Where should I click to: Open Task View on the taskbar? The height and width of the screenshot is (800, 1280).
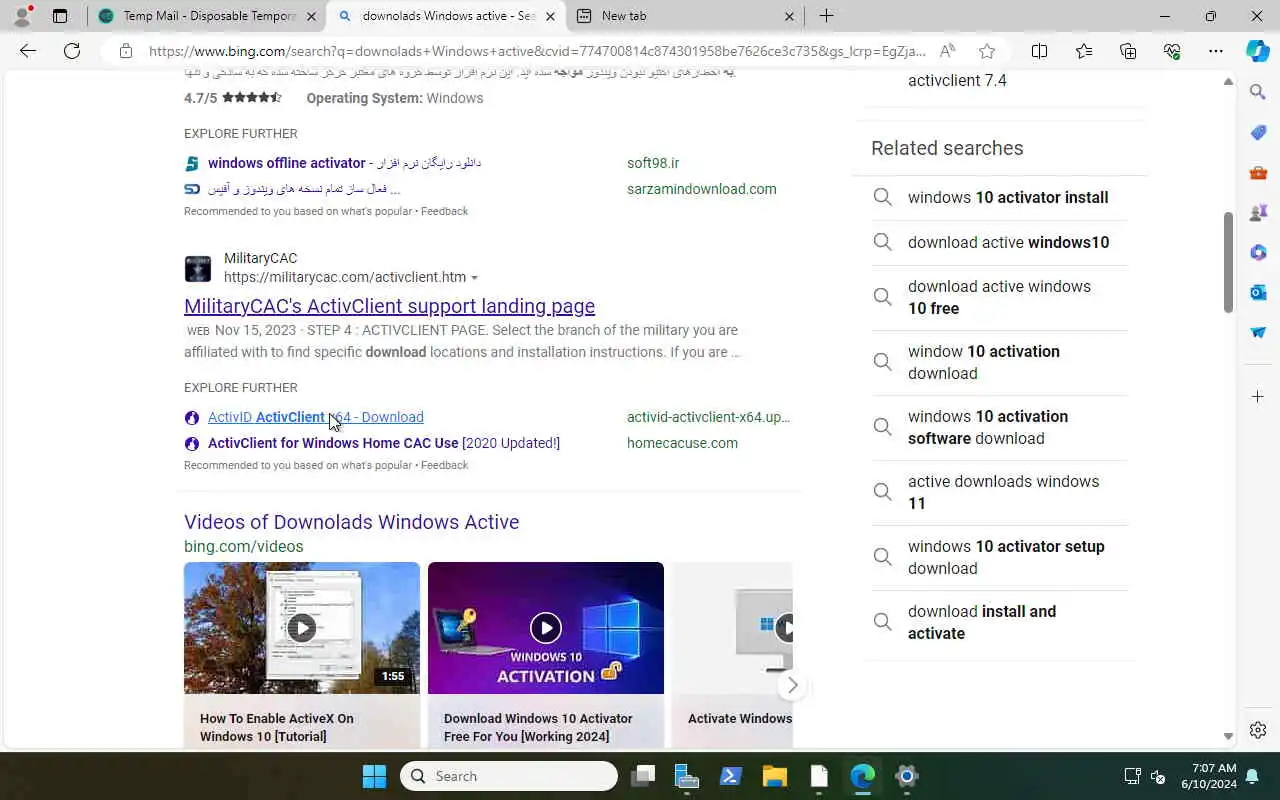(643, 776)
